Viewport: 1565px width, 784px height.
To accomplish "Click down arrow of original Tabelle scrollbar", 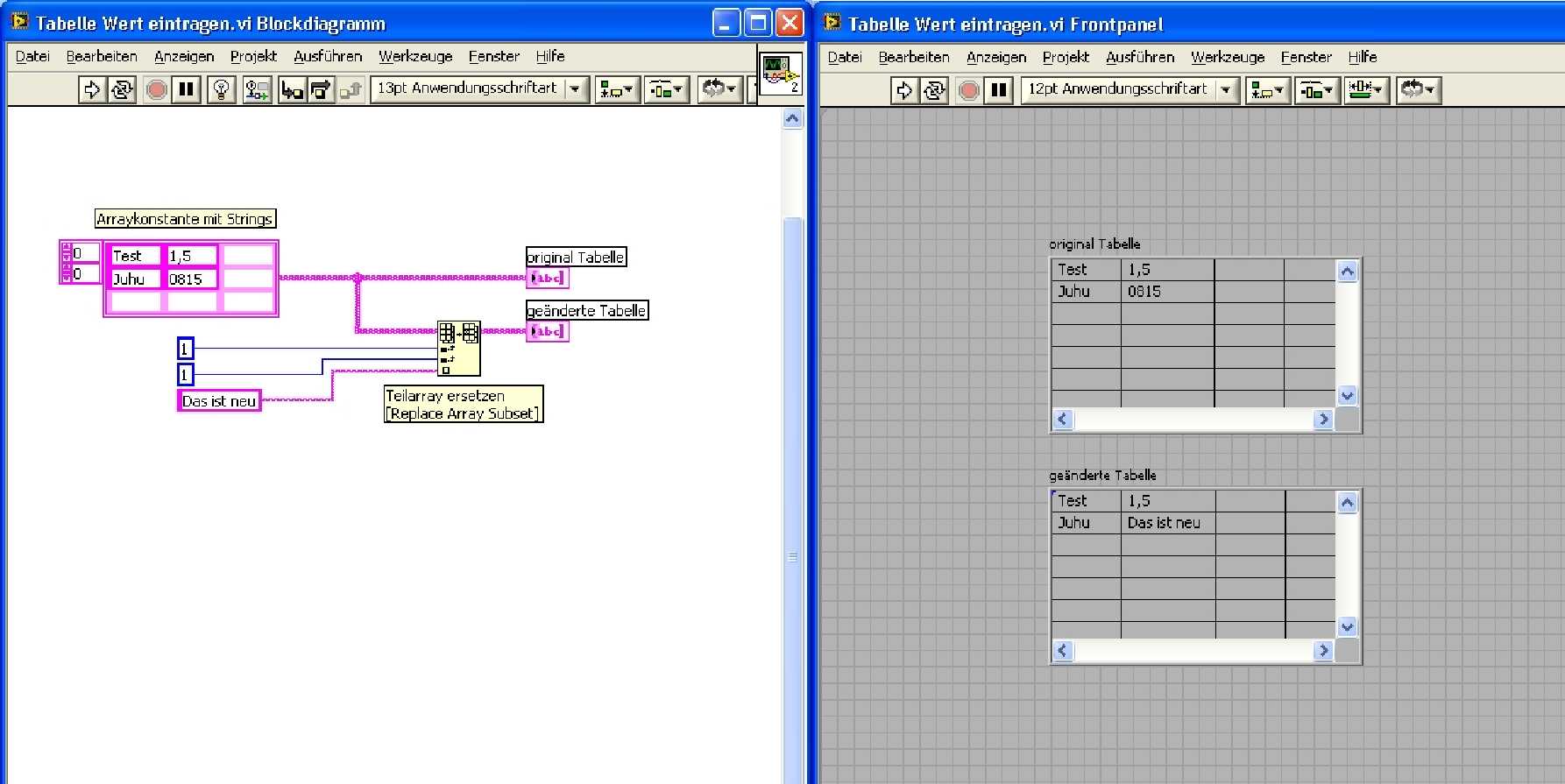I will pos(1347,396).
